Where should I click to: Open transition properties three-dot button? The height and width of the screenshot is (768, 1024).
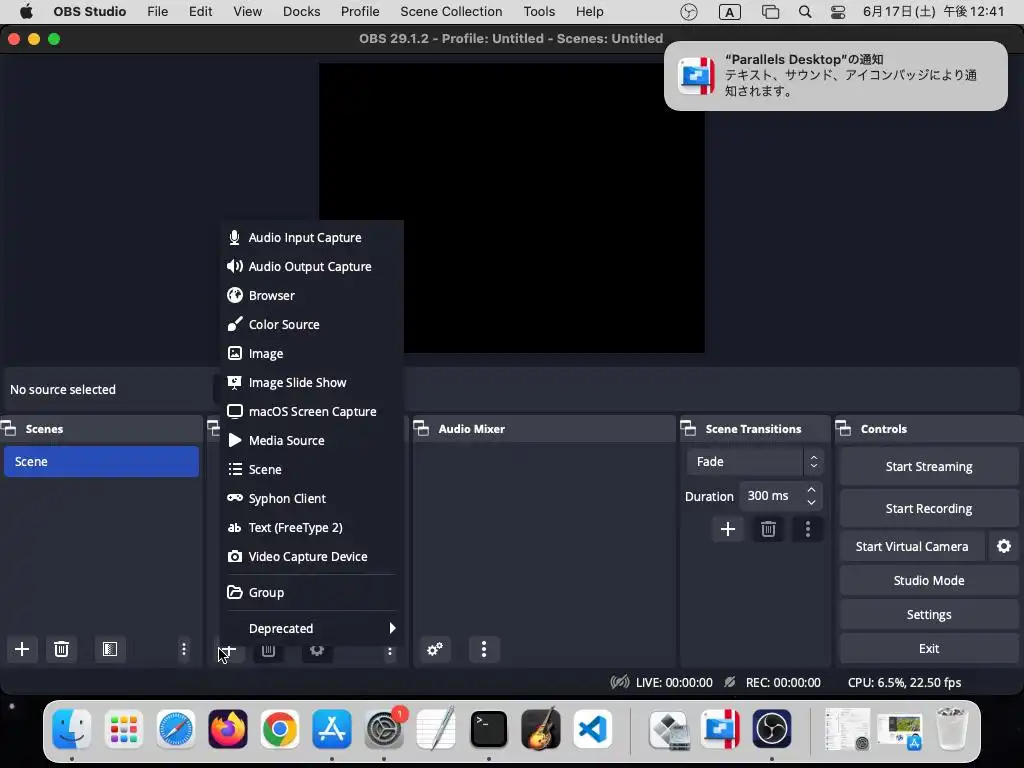[808, 529]
